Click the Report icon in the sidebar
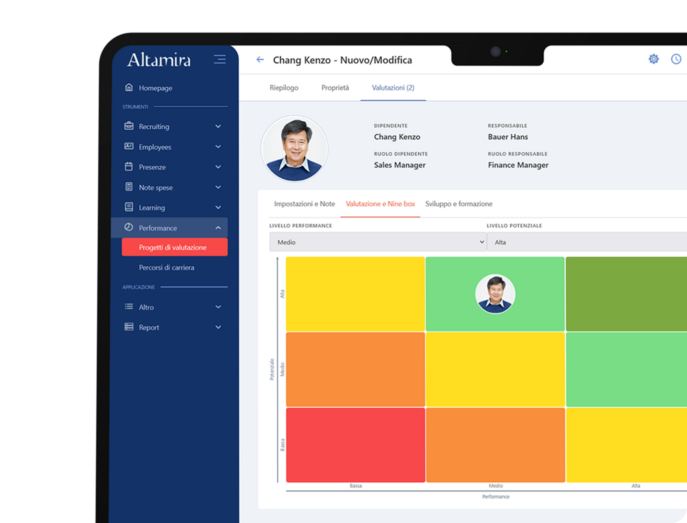This screenshot has height=523, width=687. tap(129, 327)
